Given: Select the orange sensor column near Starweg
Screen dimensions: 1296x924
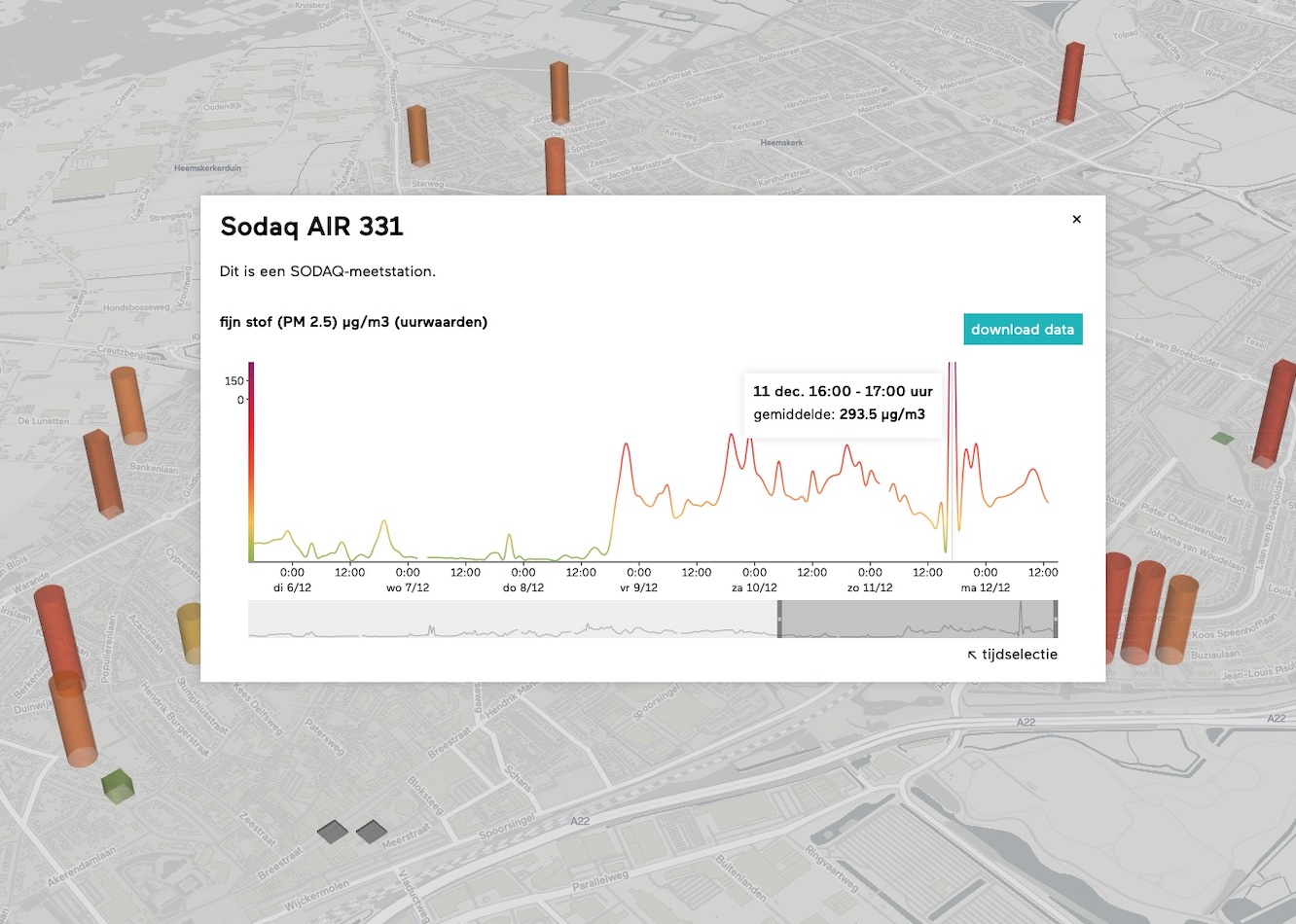Looking at the screenshot, I should (418, 136).
